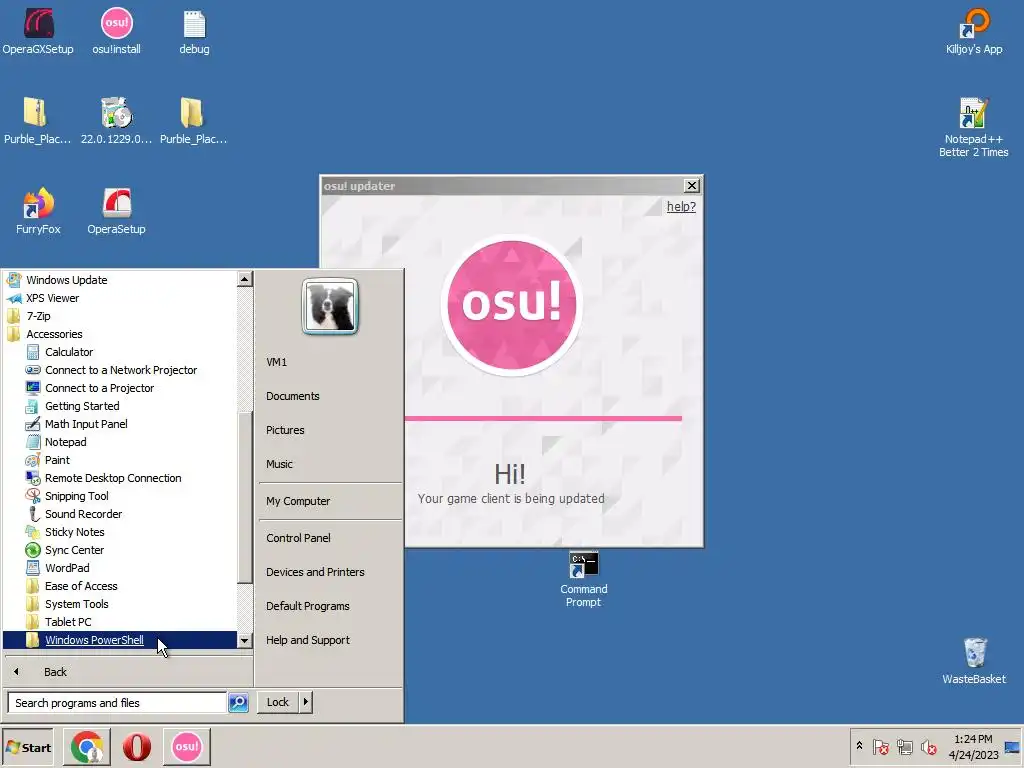Open the OperaGXSetup desktop icon

[x=38, y=31]
